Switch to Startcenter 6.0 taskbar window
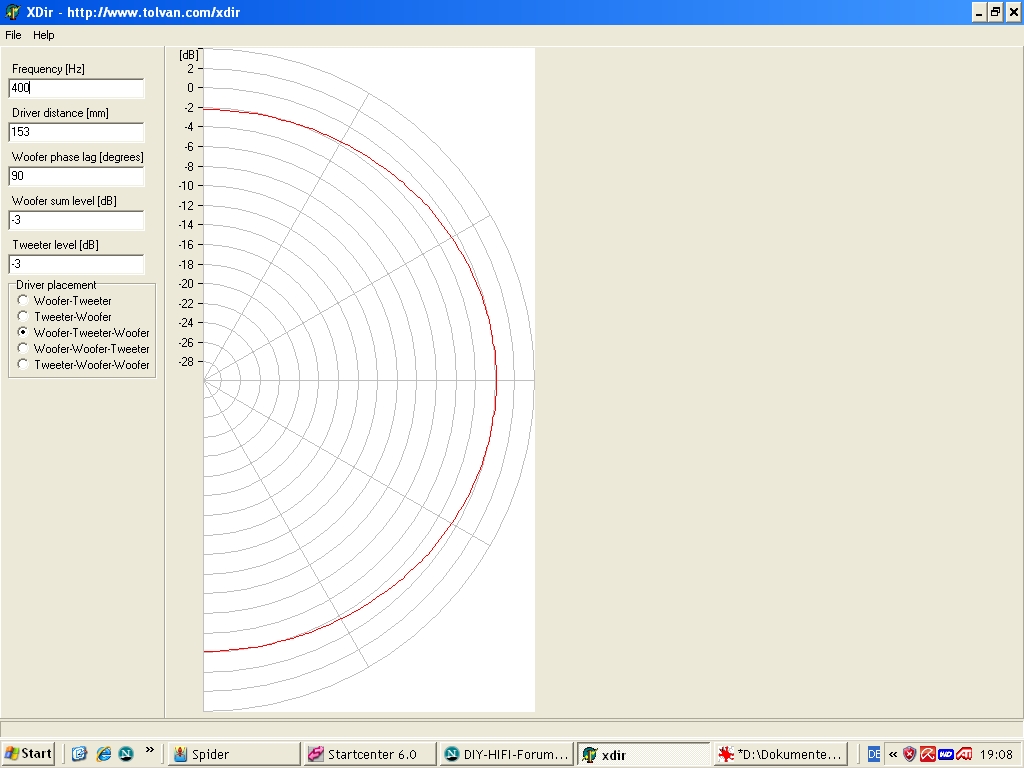 tap(369, 754)
